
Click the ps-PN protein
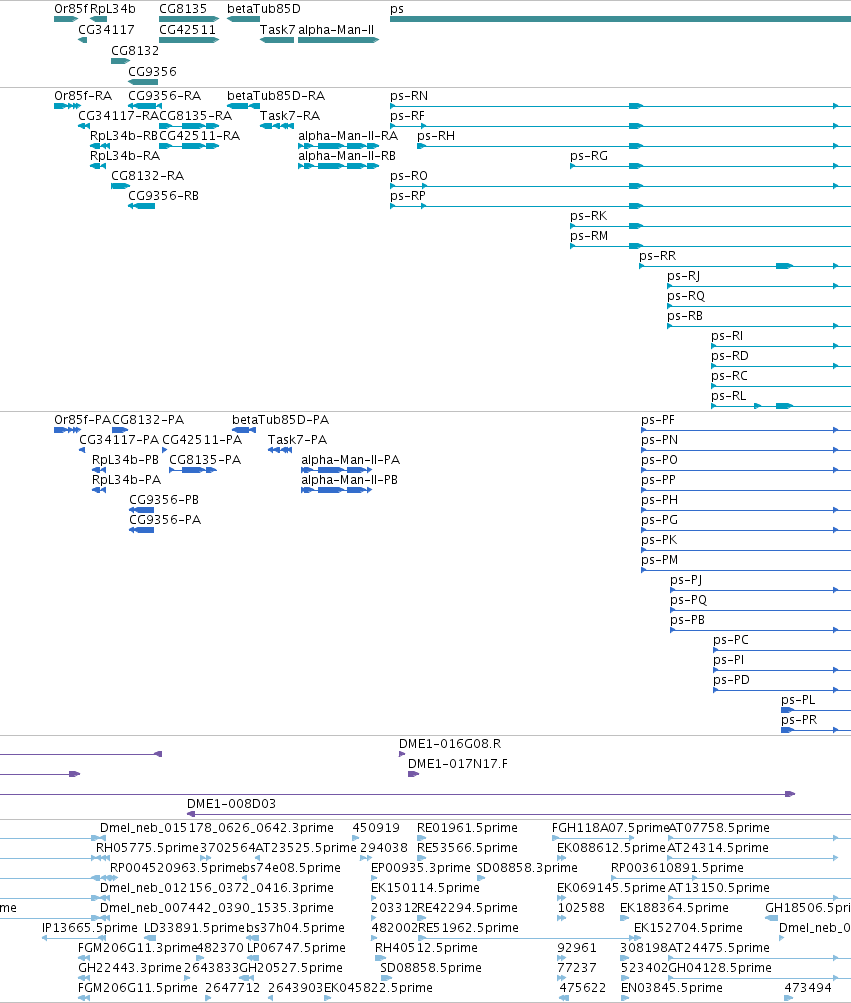point(746,450)
